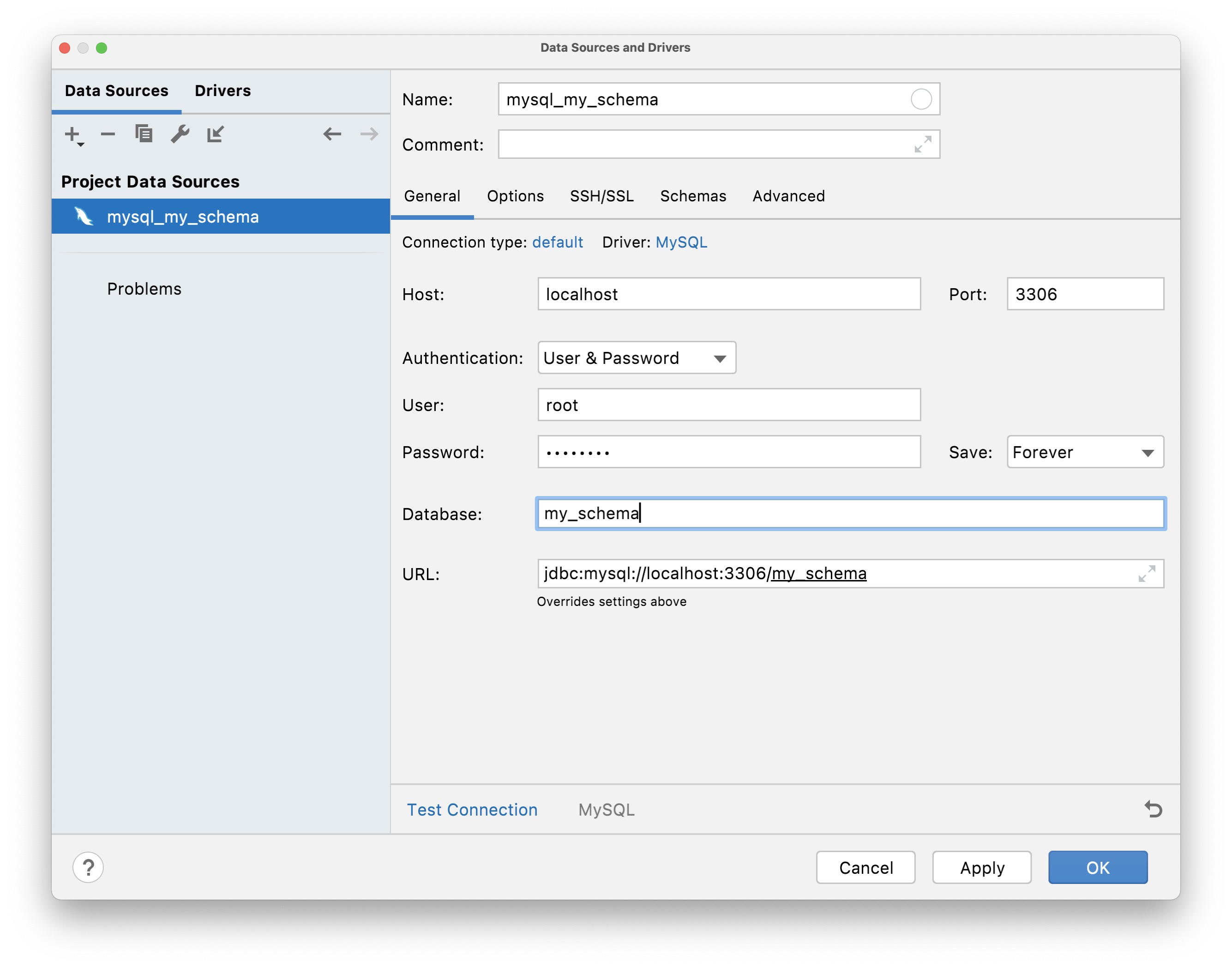
Task: Expand the Comment field editor
Action: (922, 145)
